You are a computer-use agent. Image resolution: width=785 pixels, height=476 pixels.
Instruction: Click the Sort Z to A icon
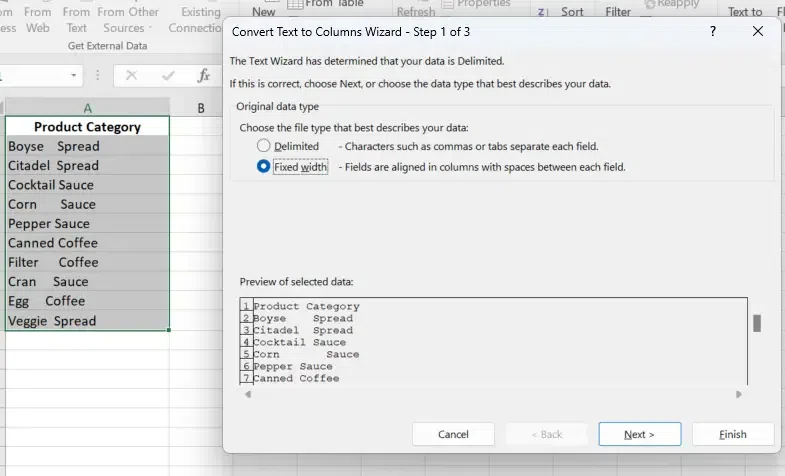542,12
